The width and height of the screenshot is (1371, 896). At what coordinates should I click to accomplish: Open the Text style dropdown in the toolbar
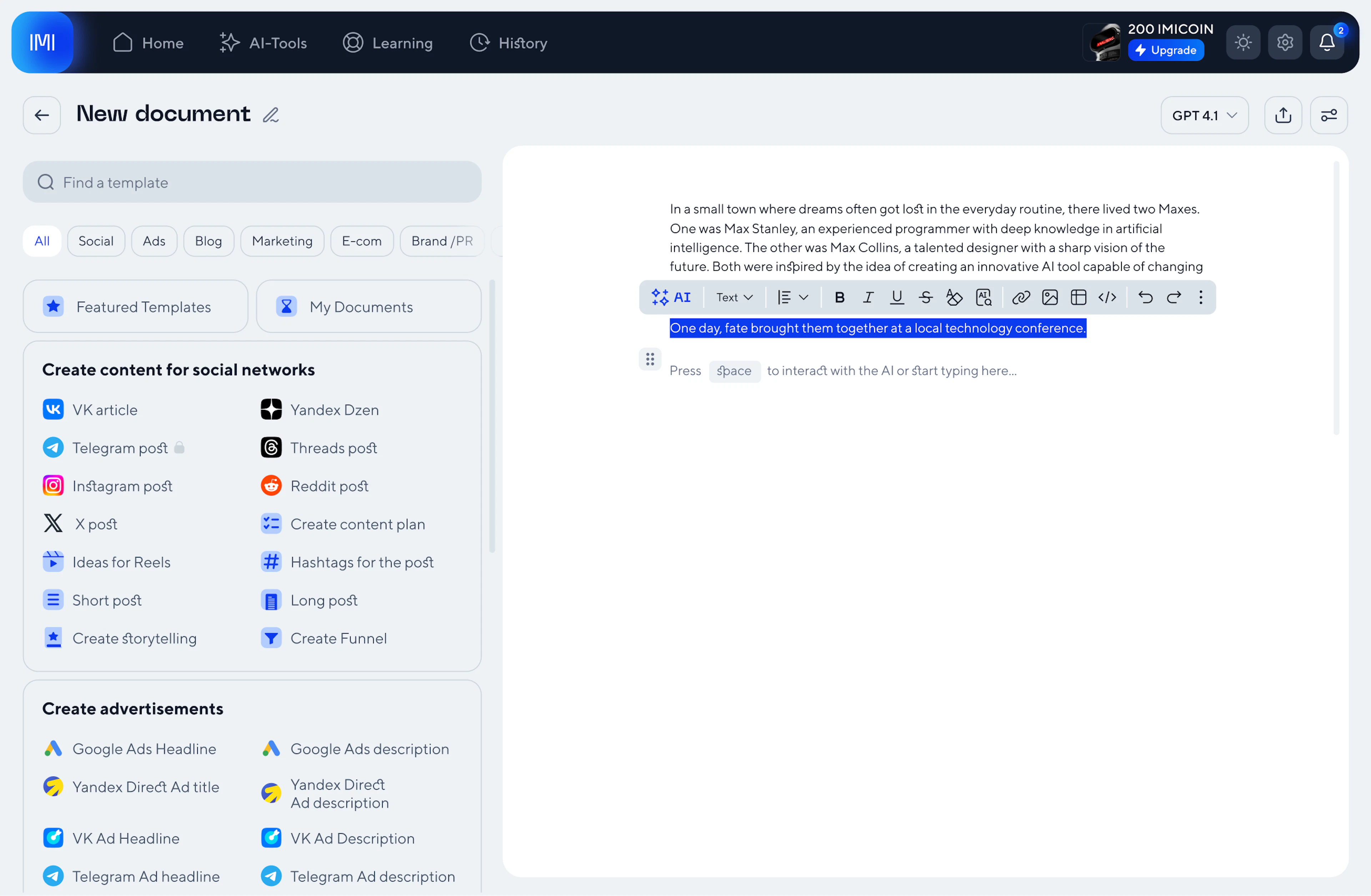click(x=733, y=297)
